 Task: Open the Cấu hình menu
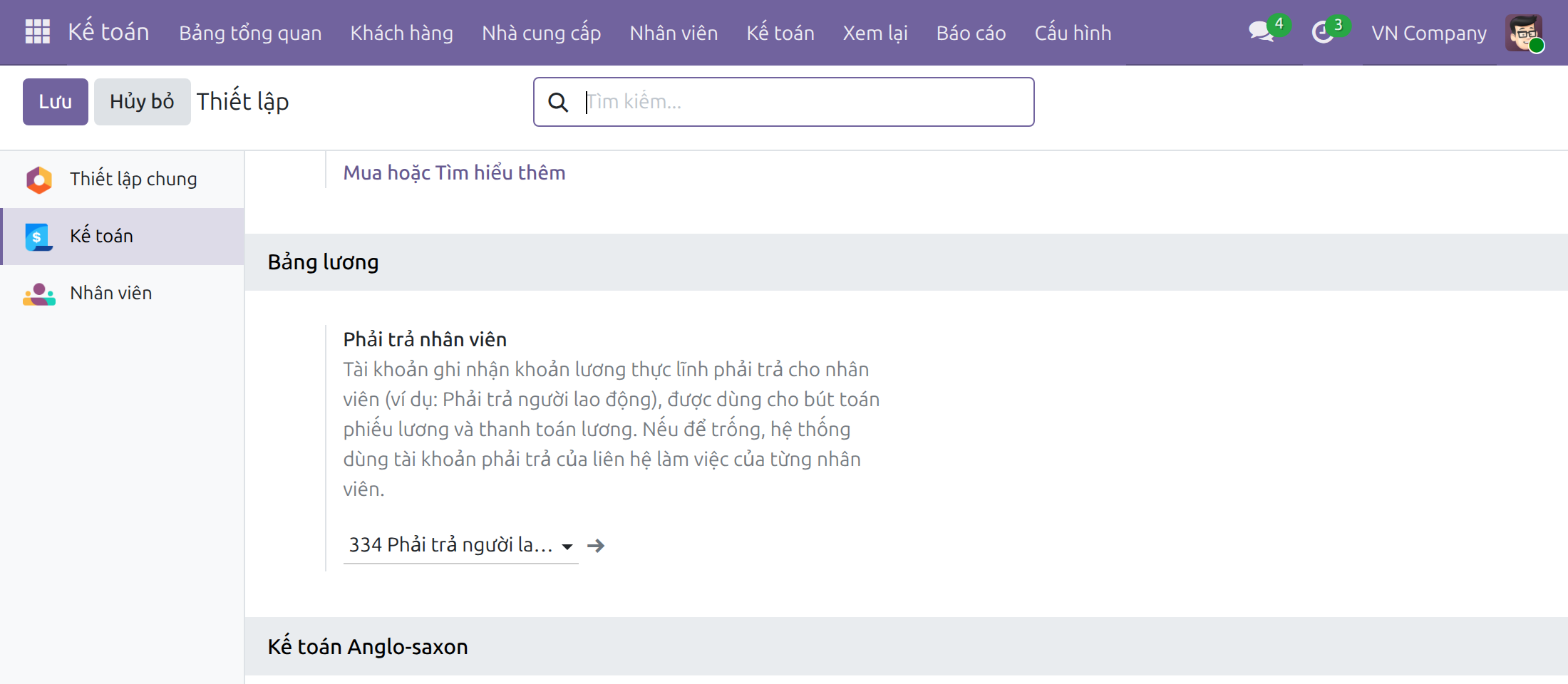[1073, 33]
